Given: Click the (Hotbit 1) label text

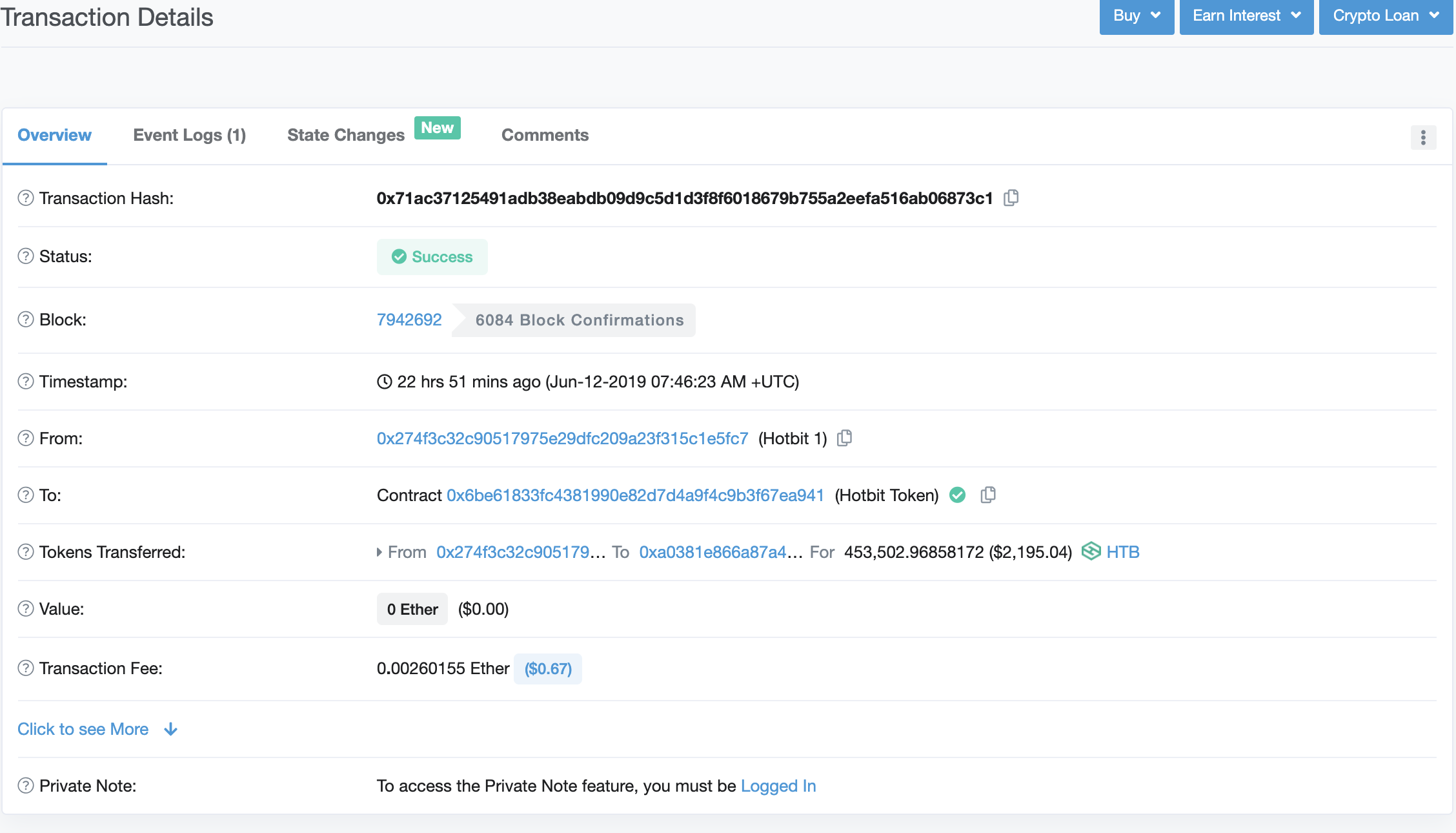Looking at the screenshot, I should click(x=793, y=438).
